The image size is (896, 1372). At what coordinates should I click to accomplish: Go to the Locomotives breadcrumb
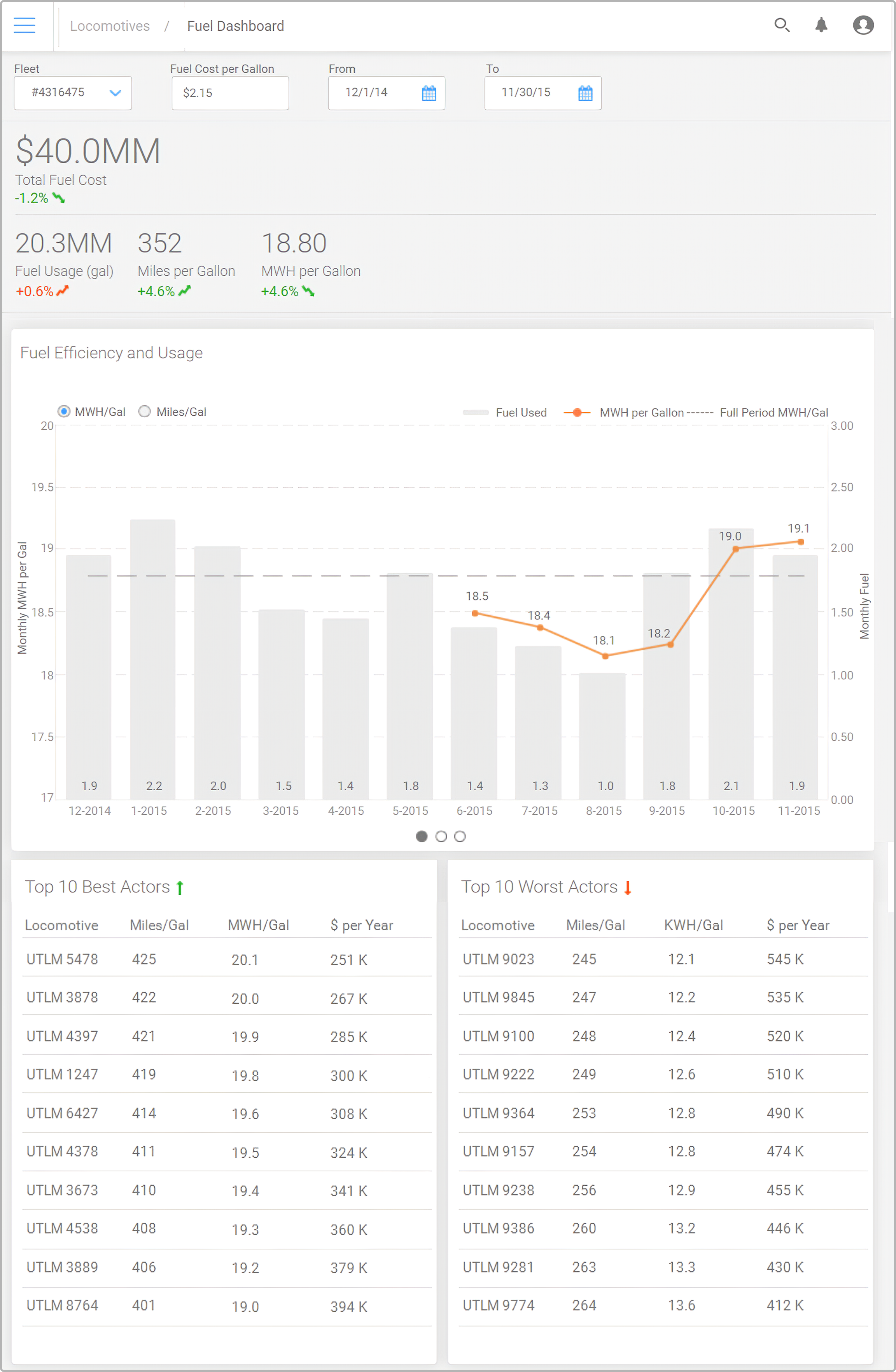110,26
